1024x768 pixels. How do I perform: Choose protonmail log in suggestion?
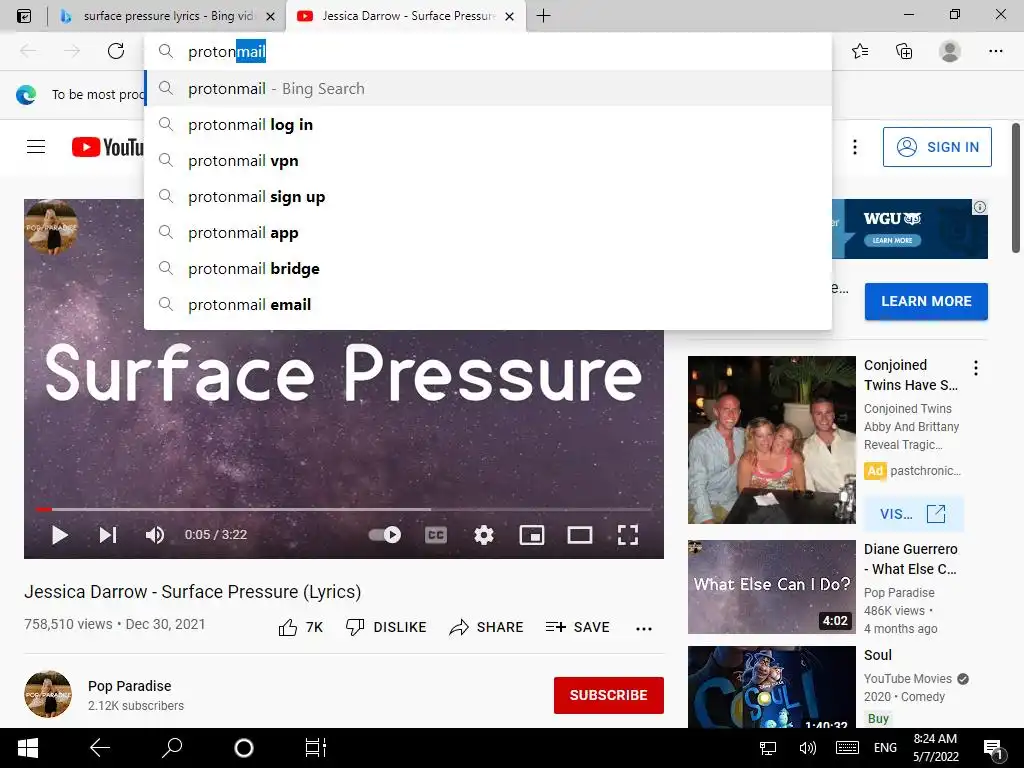point(488,124)
